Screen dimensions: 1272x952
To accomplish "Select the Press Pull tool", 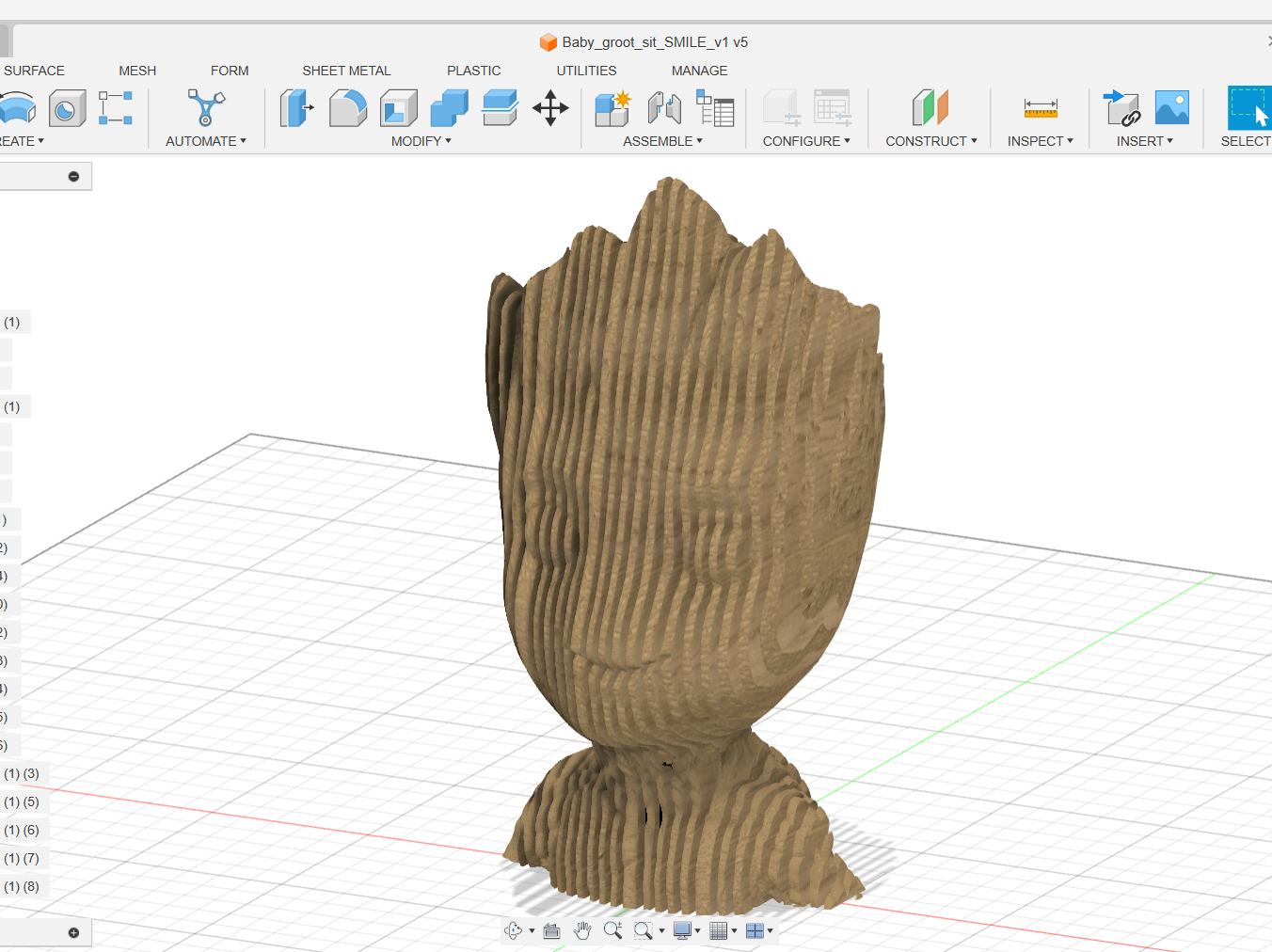I will pos(296,108).
